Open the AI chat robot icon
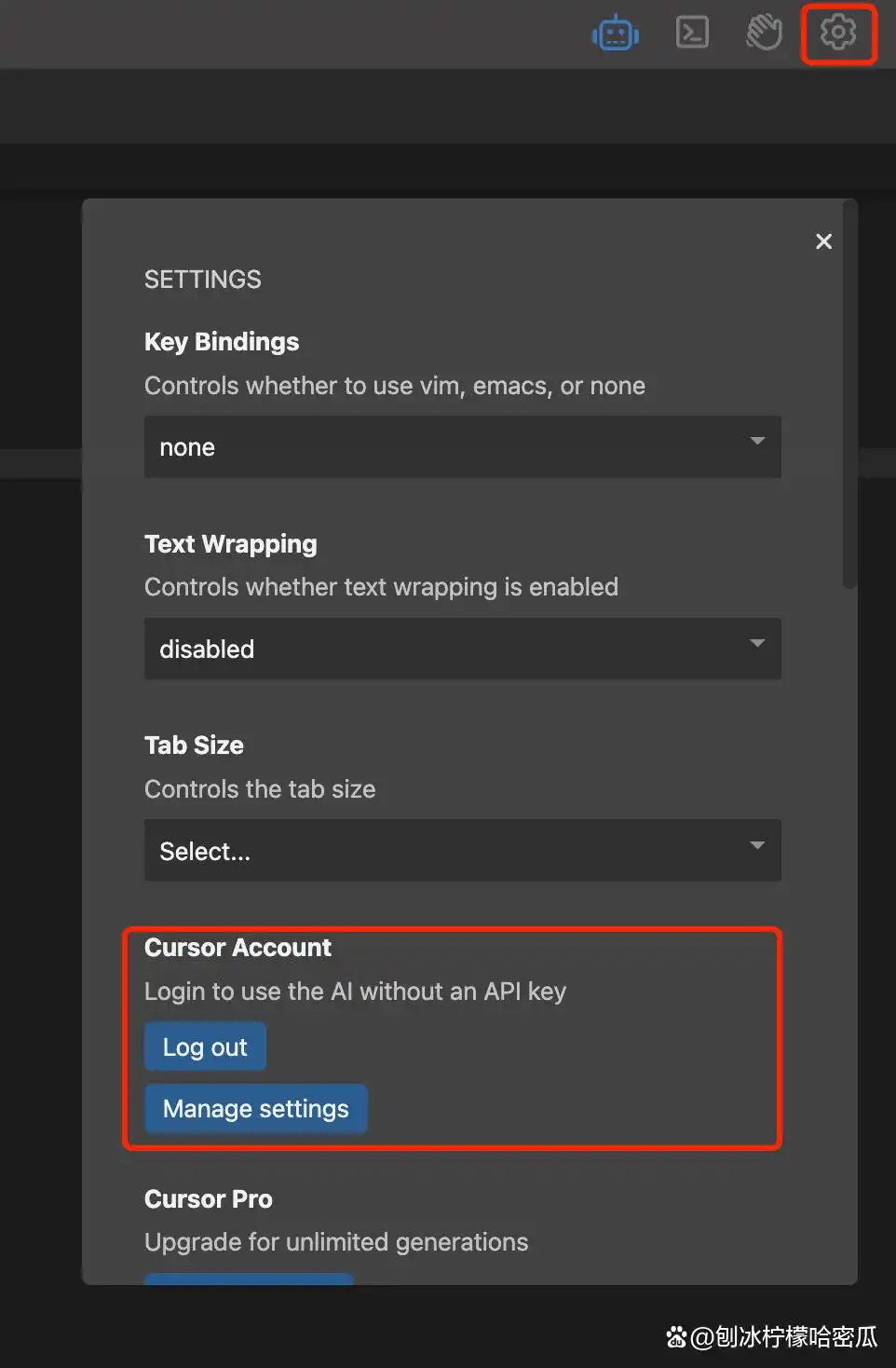The height and width of the screenshot is (1368, 896). click(x=615, y=34)
